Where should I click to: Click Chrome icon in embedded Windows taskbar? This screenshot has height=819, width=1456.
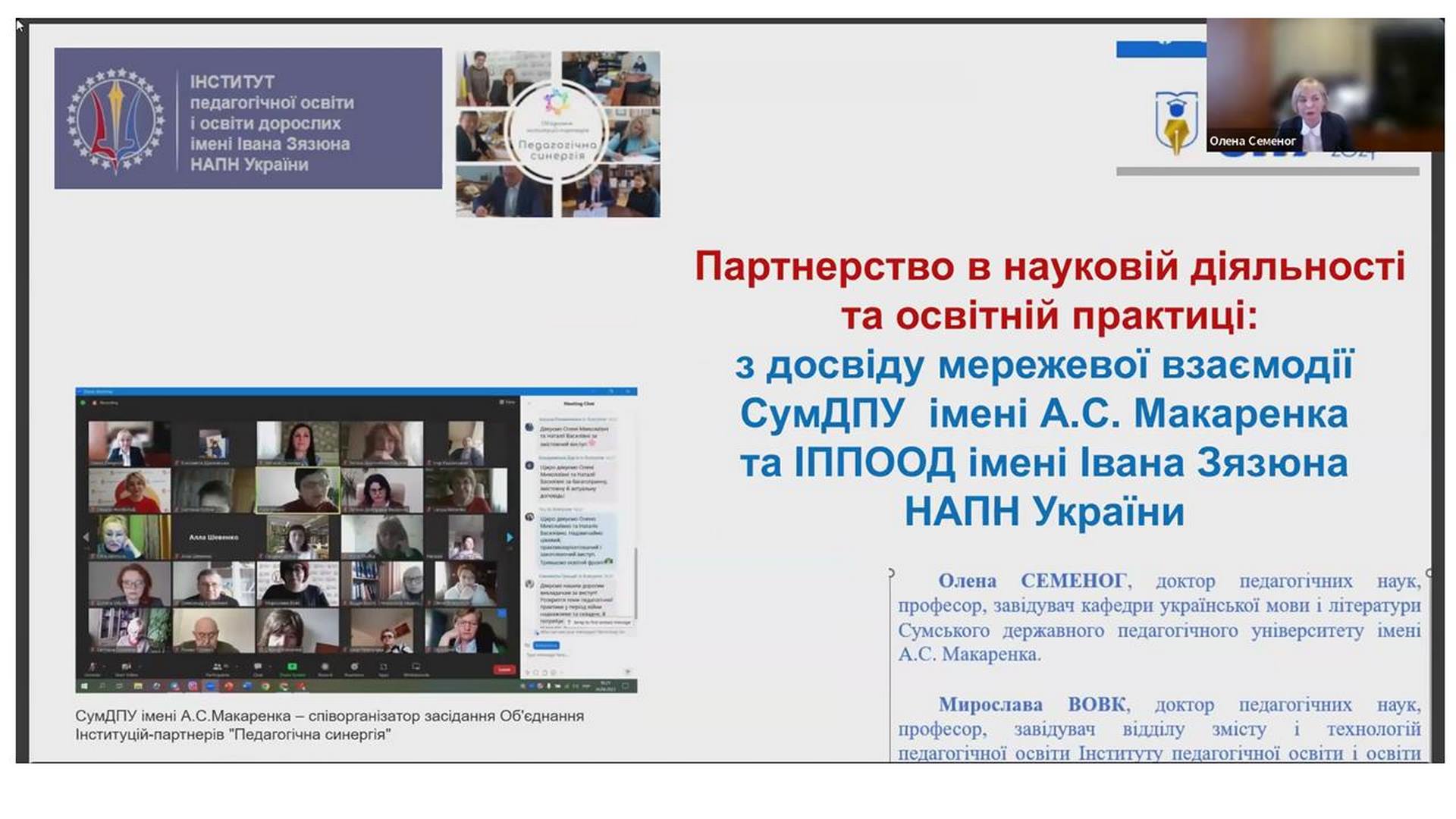[265, 686]
